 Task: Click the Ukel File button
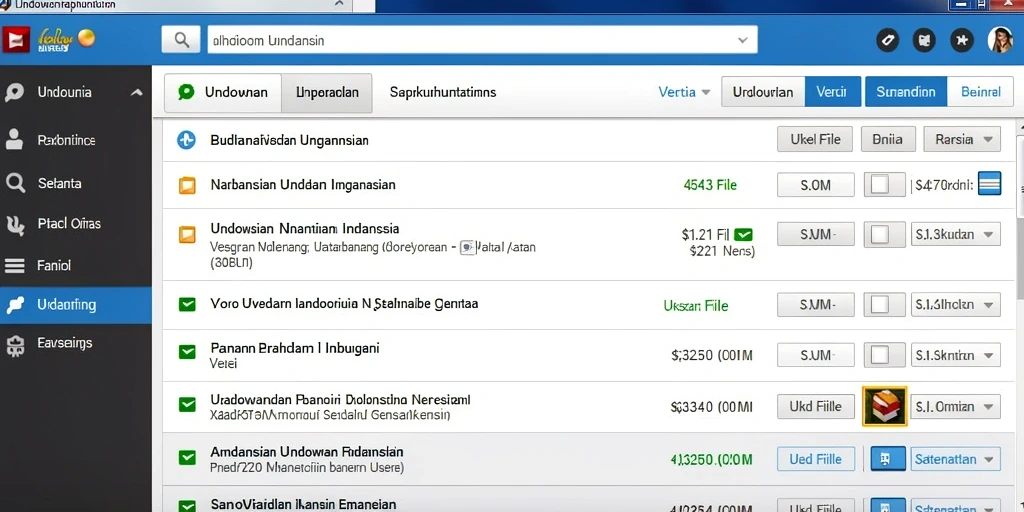pos(815,139)
